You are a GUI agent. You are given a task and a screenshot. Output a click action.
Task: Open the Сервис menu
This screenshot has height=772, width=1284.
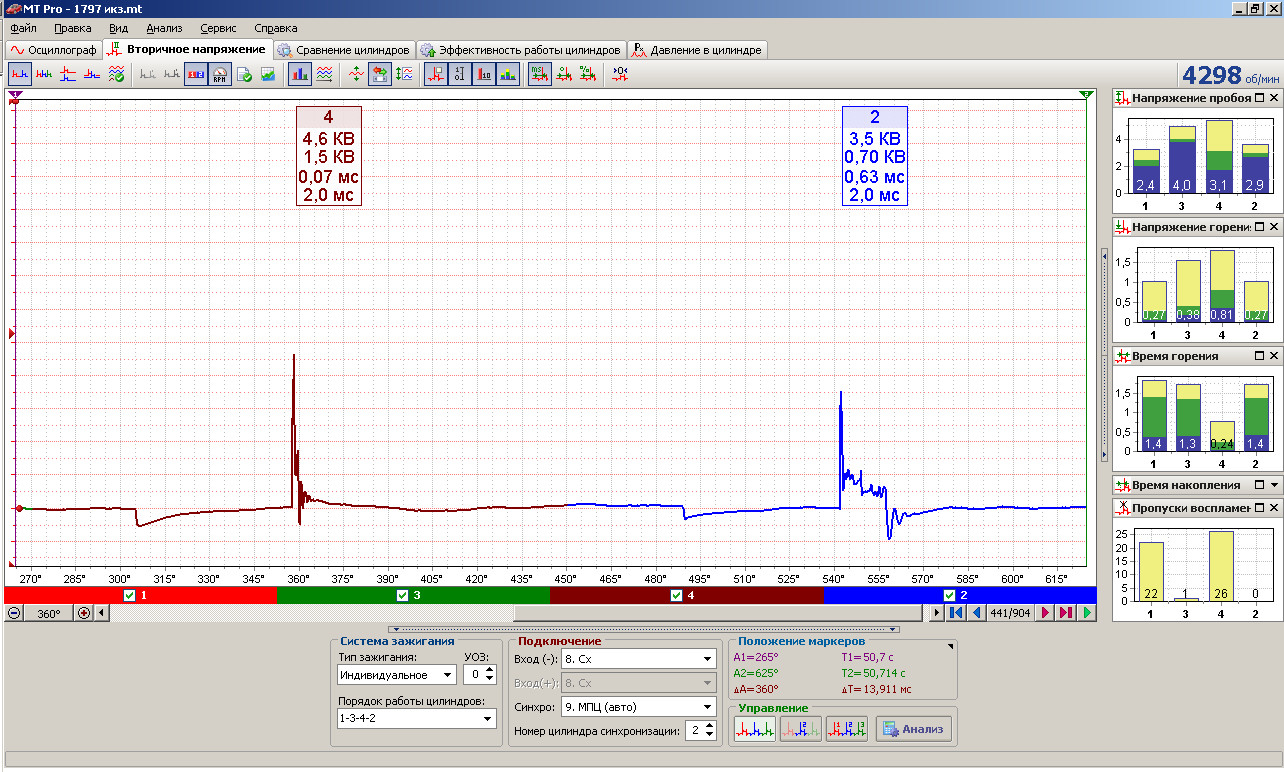(x=219, y=28)
